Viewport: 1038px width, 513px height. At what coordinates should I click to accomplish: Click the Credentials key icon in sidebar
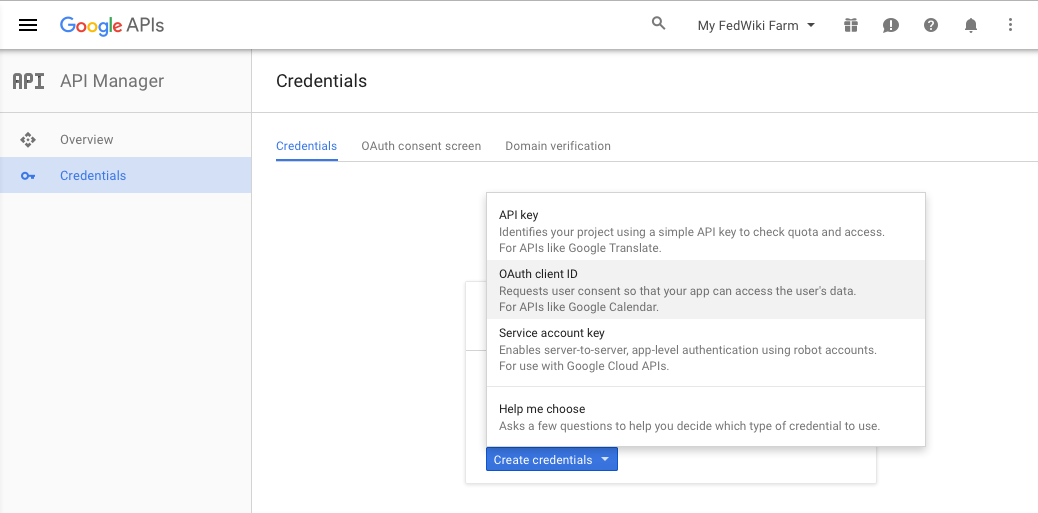(x=28, y=175)
